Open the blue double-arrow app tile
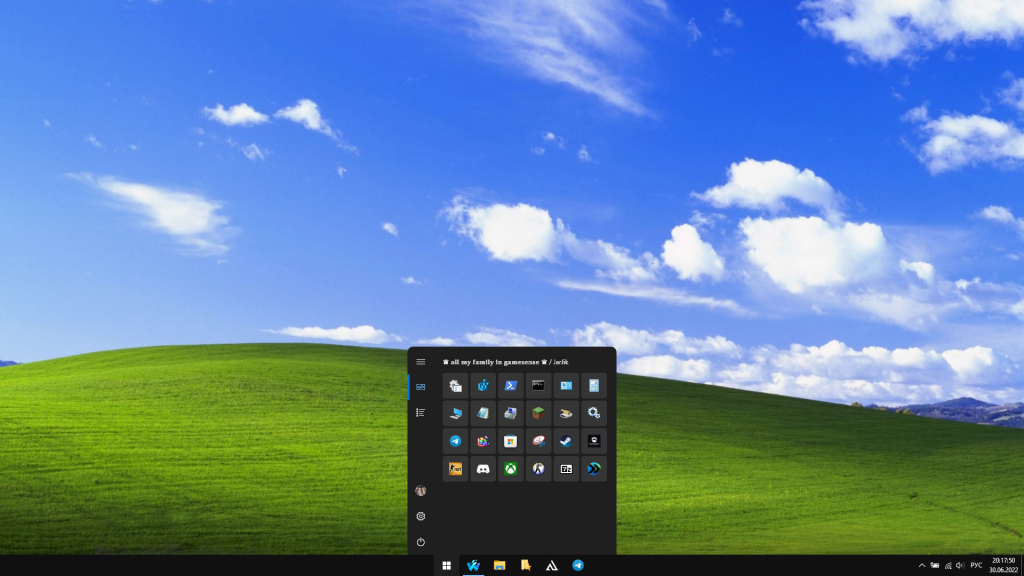 coord(594,469)
